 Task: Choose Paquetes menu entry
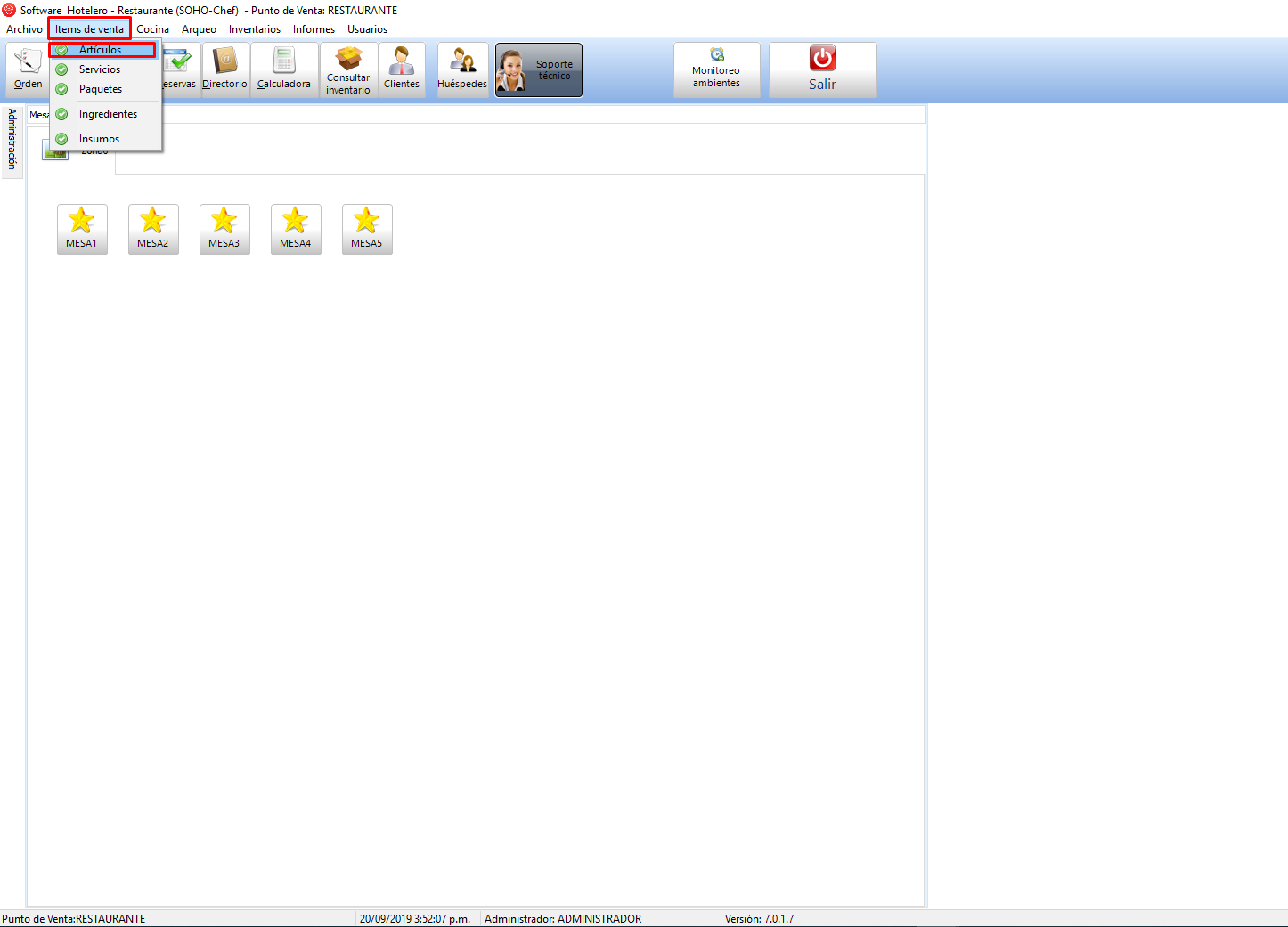point(101,89)
